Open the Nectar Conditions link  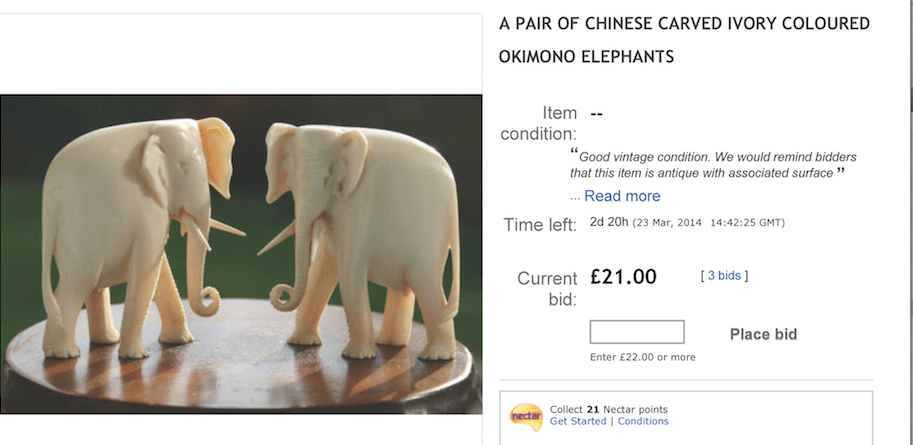tap(643, 421)
